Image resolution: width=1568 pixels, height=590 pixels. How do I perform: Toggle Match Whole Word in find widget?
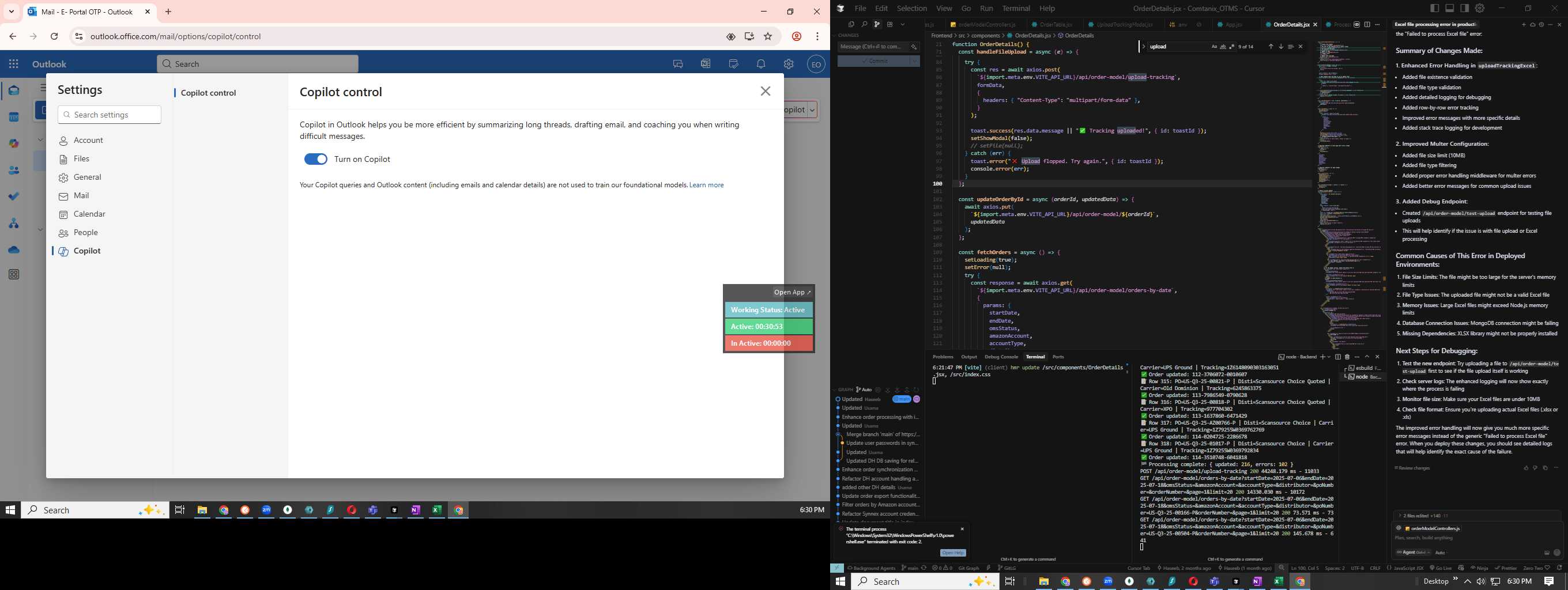(x=1223, y=47)
